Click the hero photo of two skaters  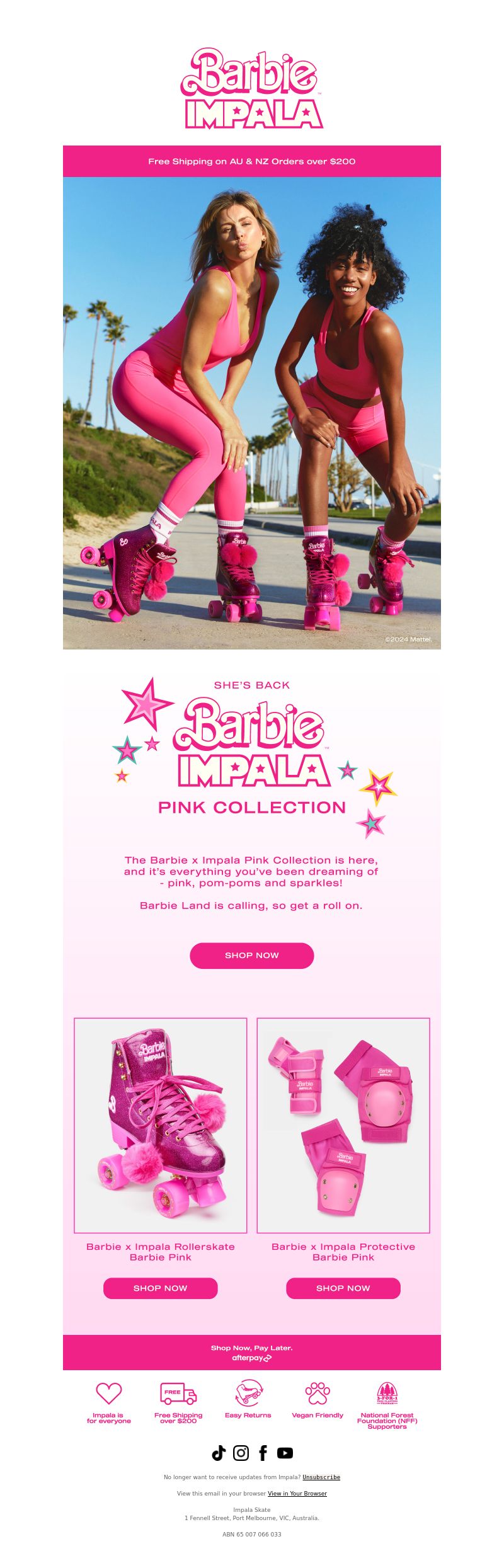click(252, 413)
